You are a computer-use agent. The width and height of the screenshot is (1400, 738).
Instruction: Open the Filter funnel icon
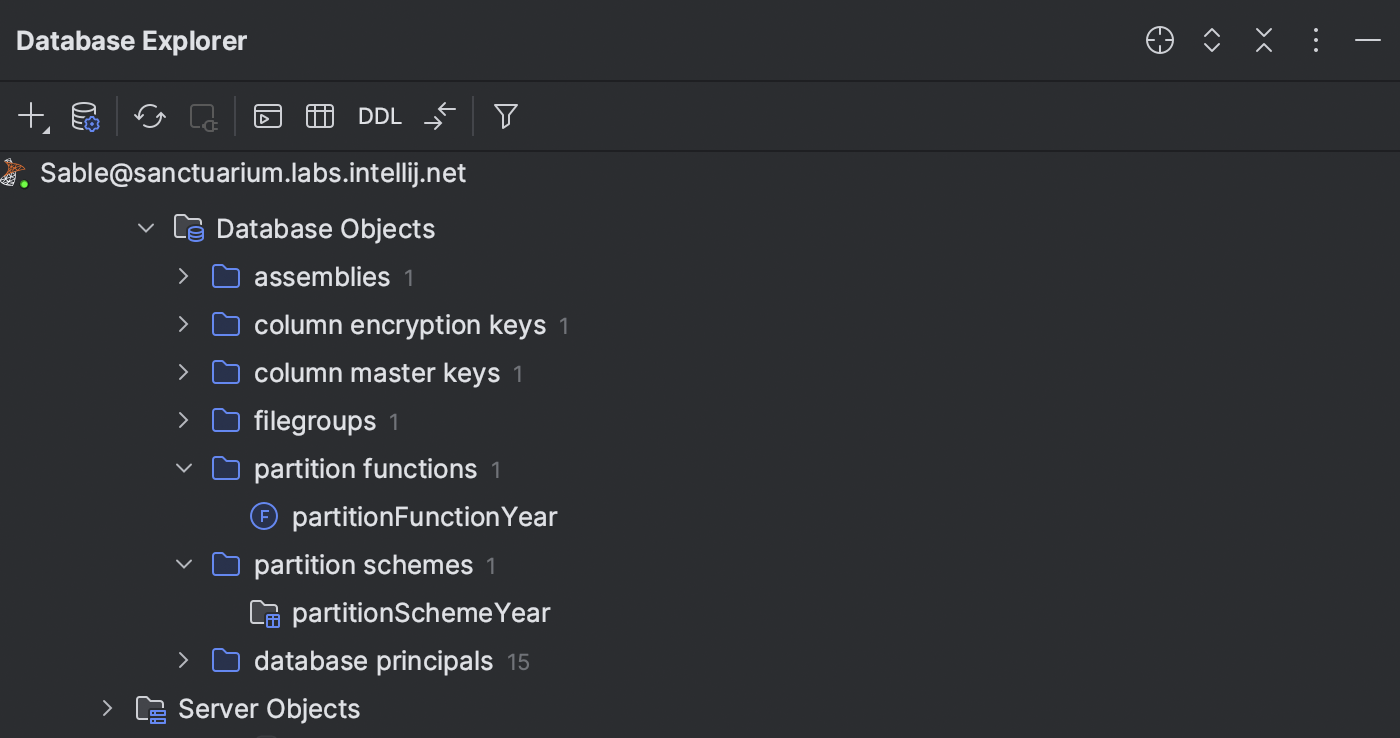pos(505,116)
